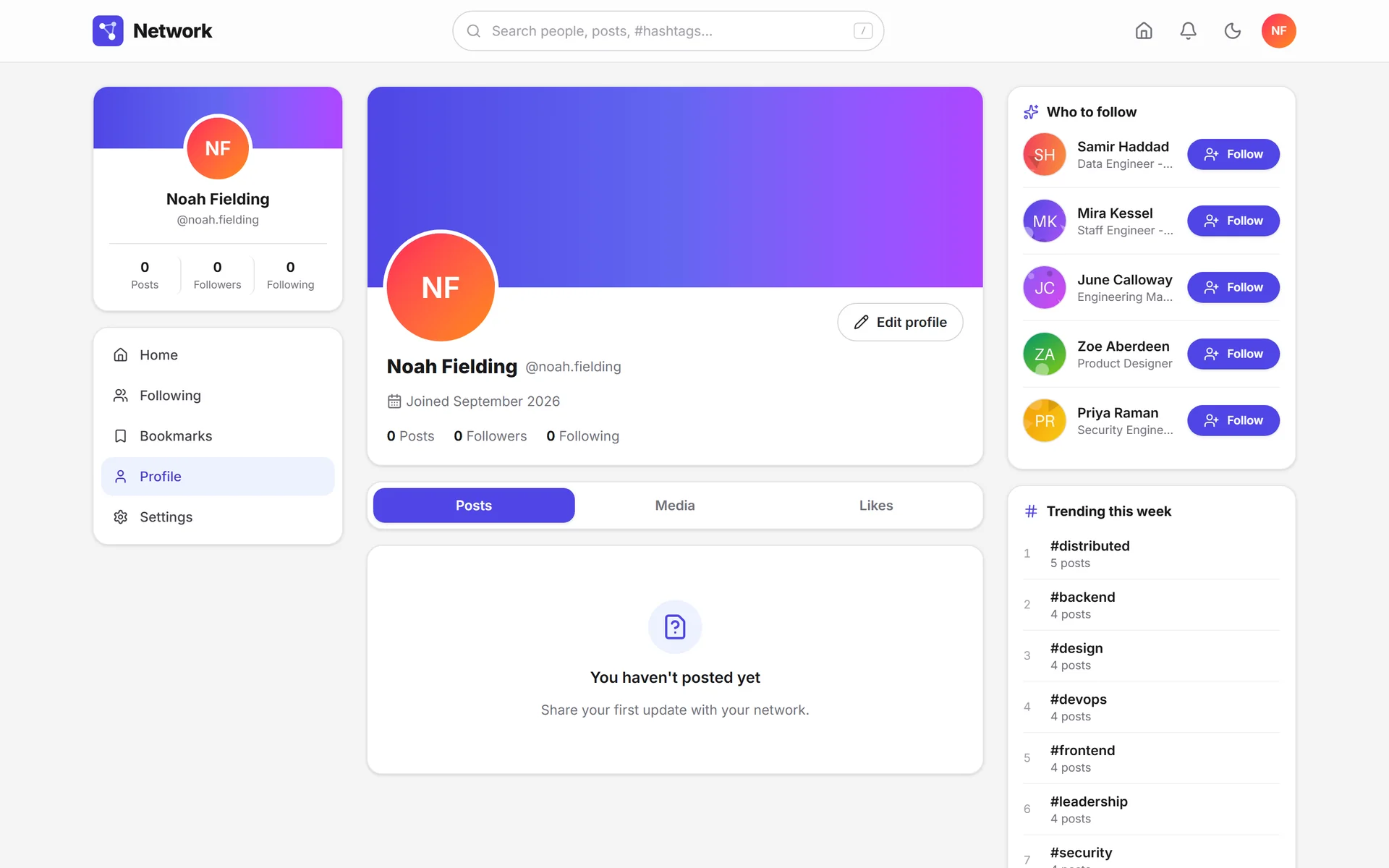Switch to the Media tab

675,506
